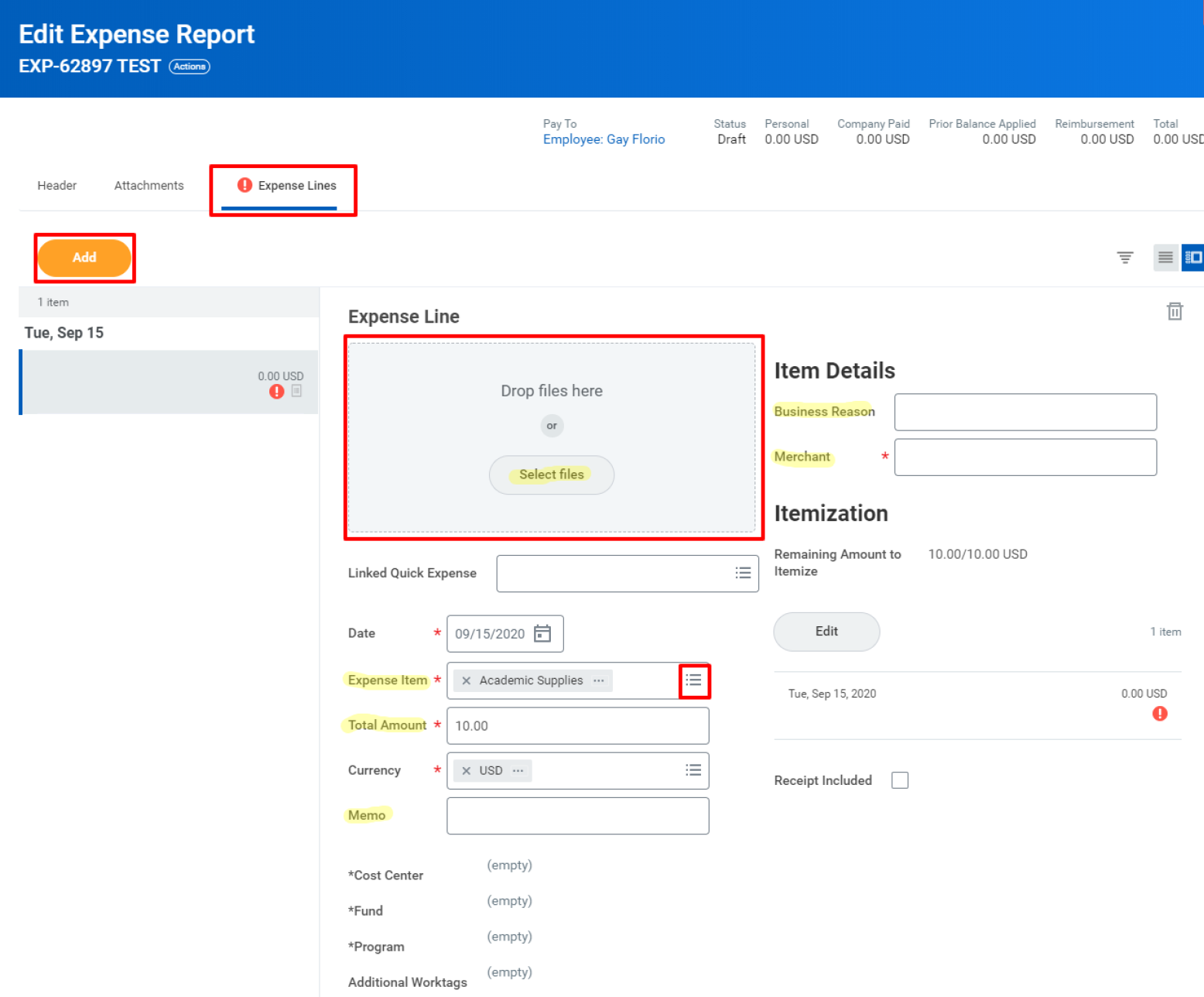This screenshot has height=997, width=1204.
Task: Click the (empty) value for Fund
Action: tap(509, 901)
